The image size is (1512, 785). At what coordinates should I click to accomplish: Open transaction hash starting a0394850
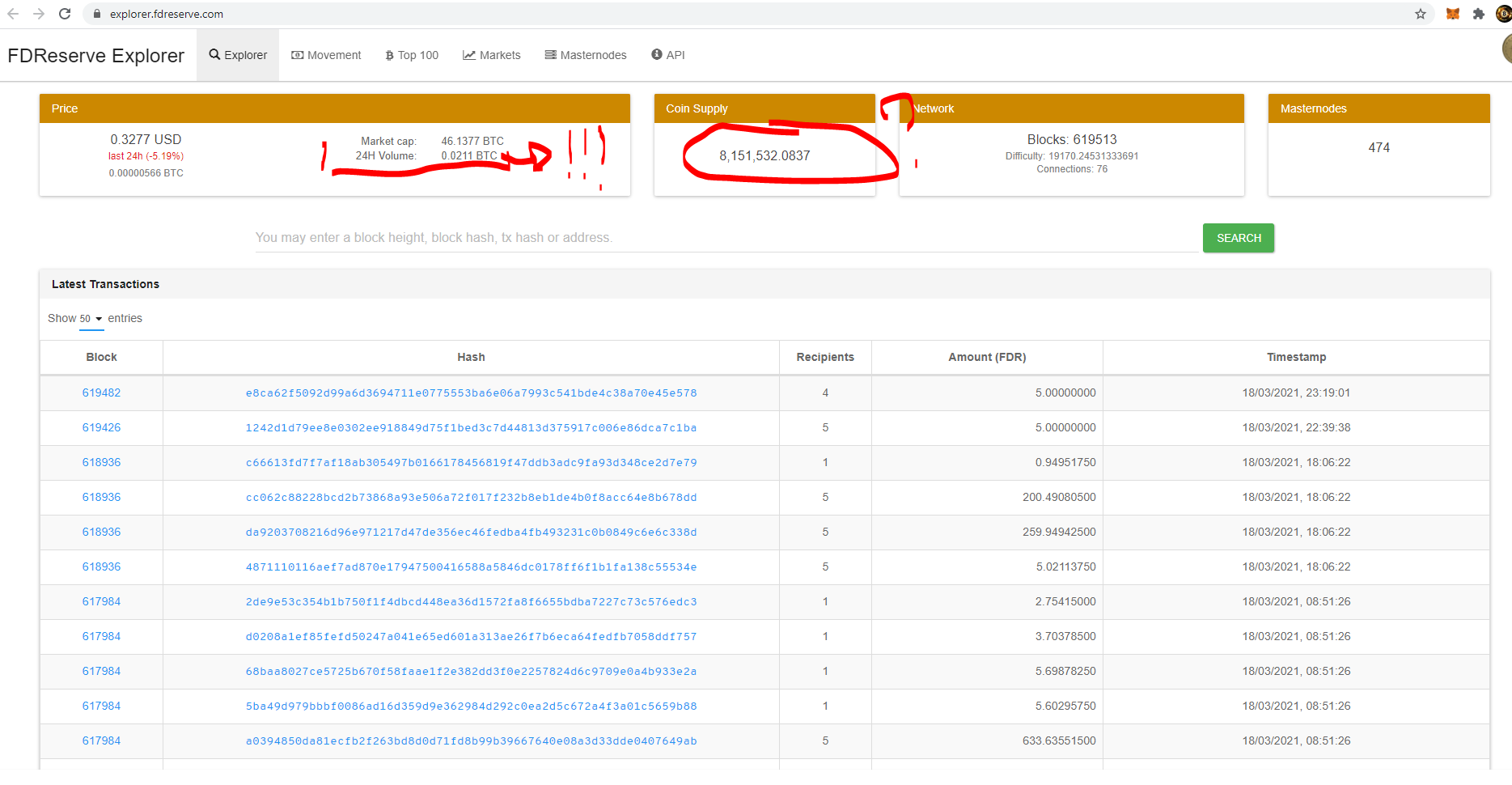pyautogui.click(x=471, y=741)
